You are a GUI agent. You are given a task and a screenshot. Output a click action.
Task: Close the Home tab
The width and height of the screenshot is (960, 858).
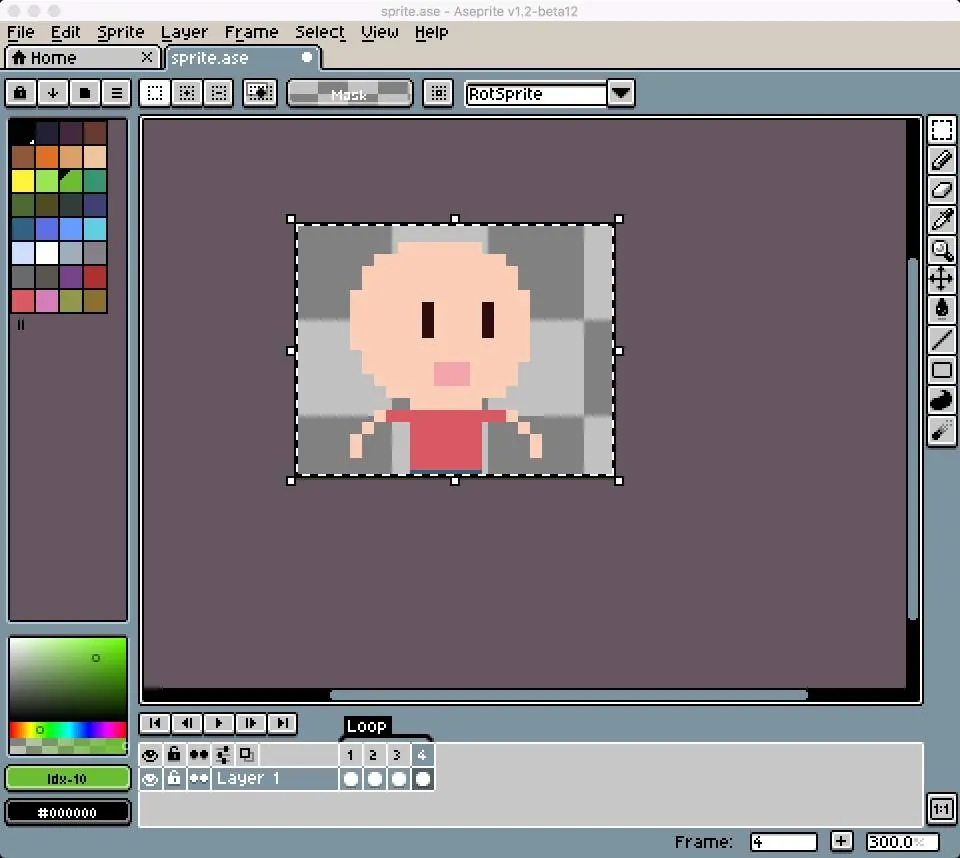[147, 57]
